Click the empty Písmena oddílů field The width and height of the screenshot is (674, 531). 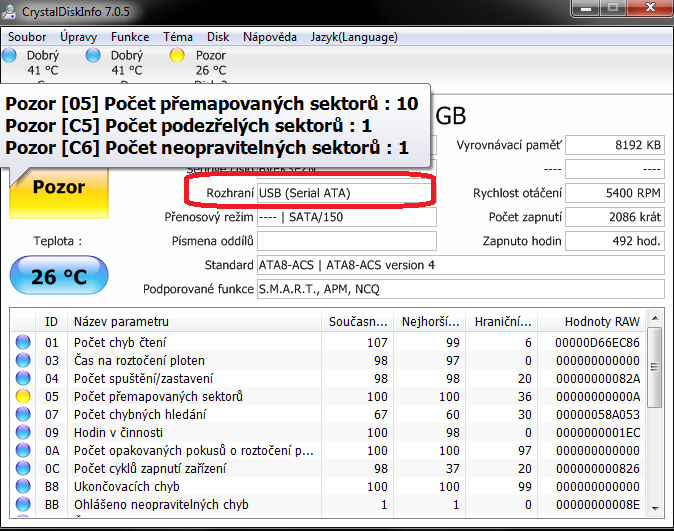(x=346, y=241)
